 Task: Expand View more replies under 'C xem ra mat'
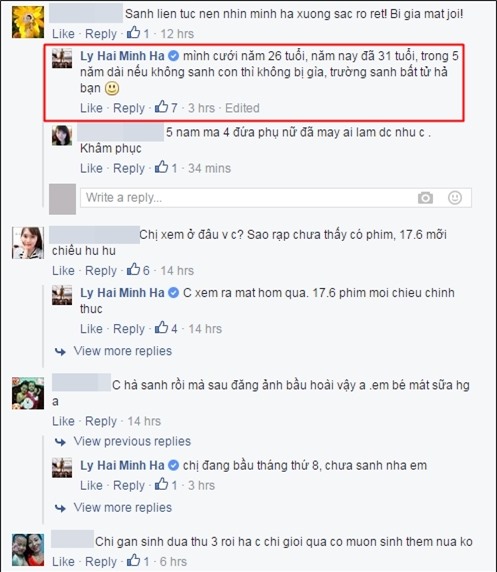click(x=123, y=351)
